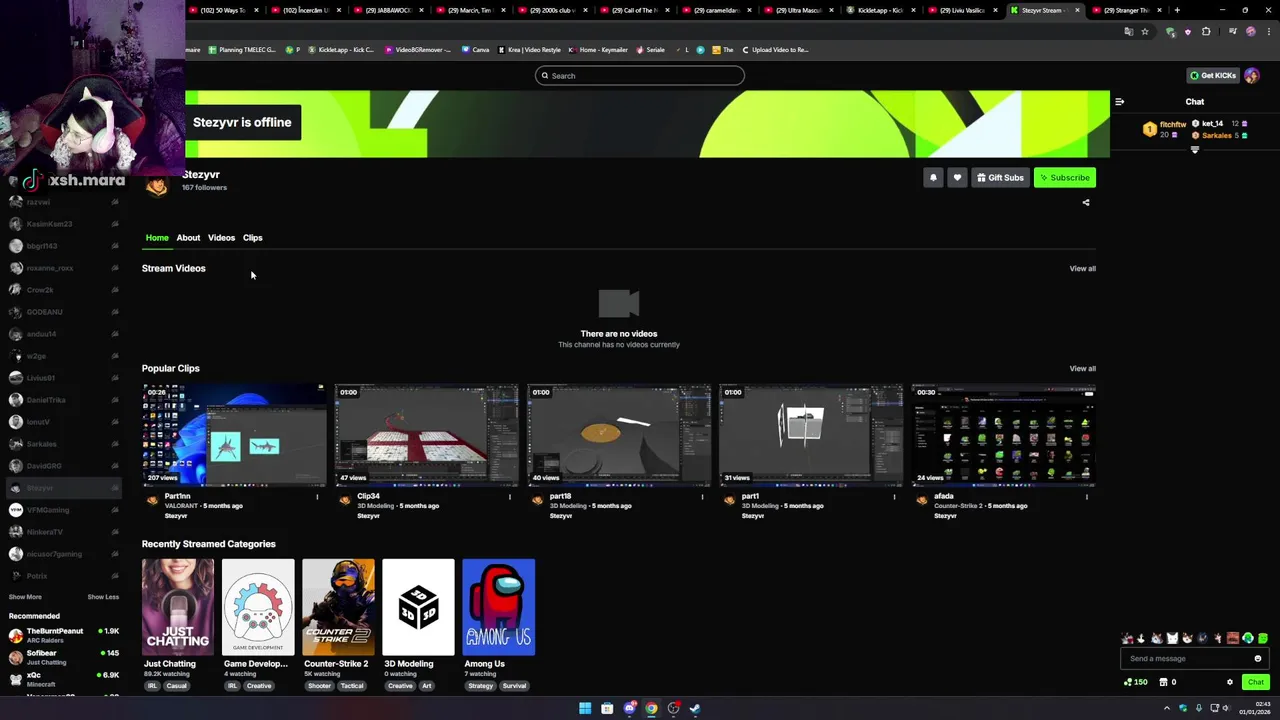Open the Chrome three-dot menu
1280x720 pixels.
point(1268,32)
